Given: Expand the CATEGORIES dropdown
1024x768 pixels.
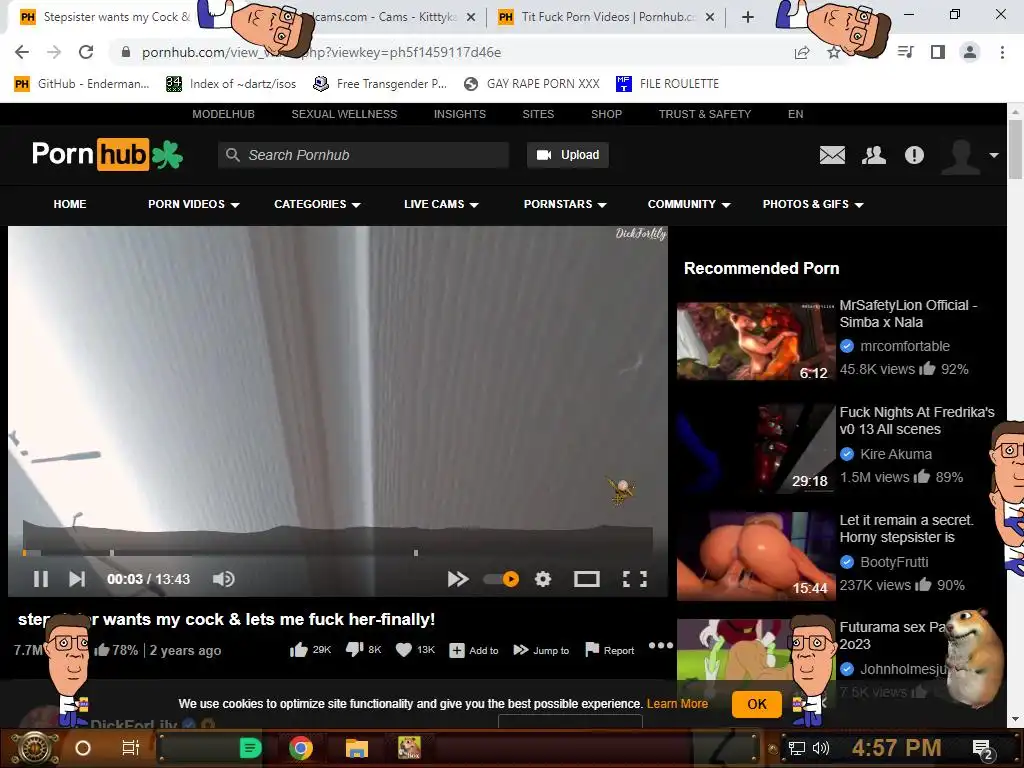Looking at the screenshot, I should pyautogui.click(x=317, y=204).
